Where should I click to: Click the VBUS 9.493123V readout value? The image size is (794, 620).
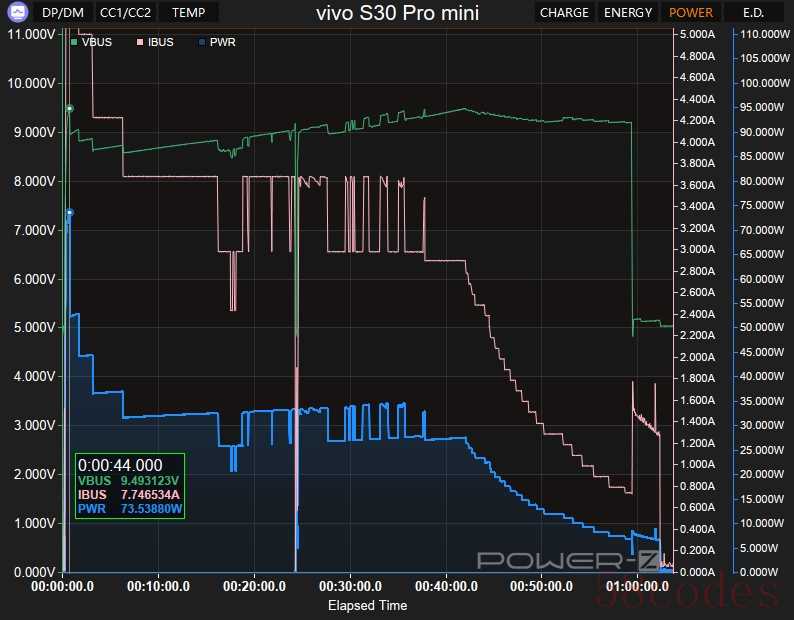click(149, 481)
